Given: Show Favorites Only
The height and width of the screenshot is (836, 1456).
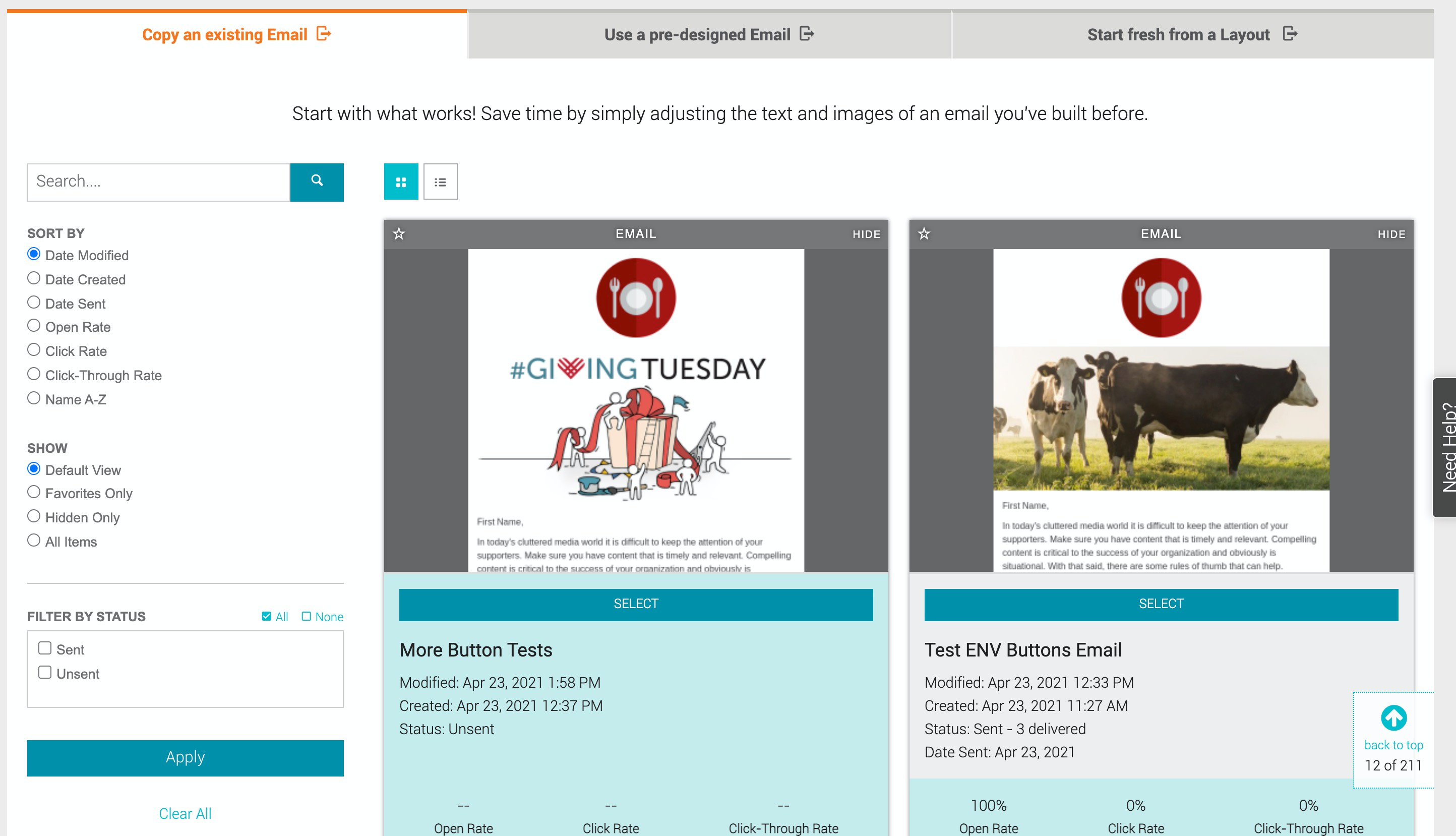Looking at the screenshot, I should (x=34, y=493).
